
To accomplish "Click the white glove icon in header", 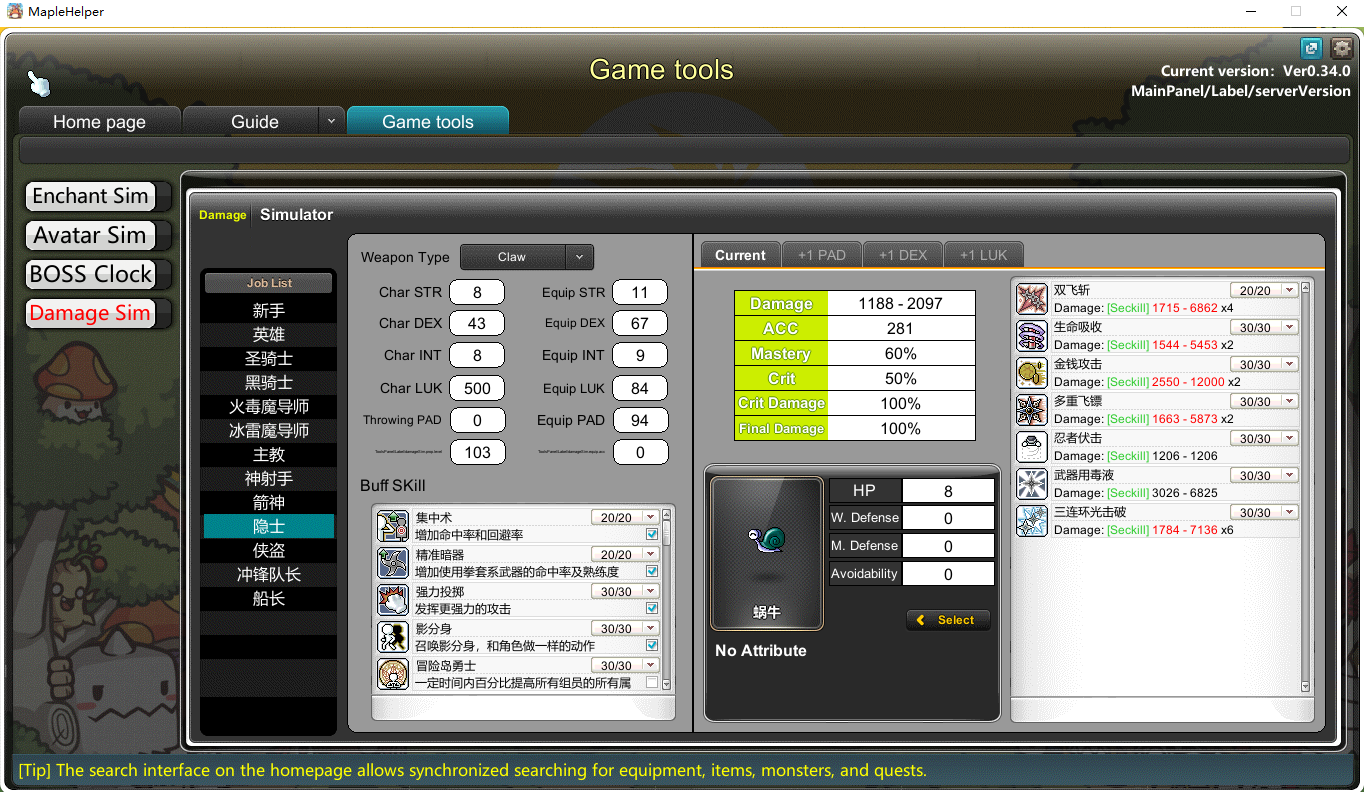I will (x=39, y=84).
